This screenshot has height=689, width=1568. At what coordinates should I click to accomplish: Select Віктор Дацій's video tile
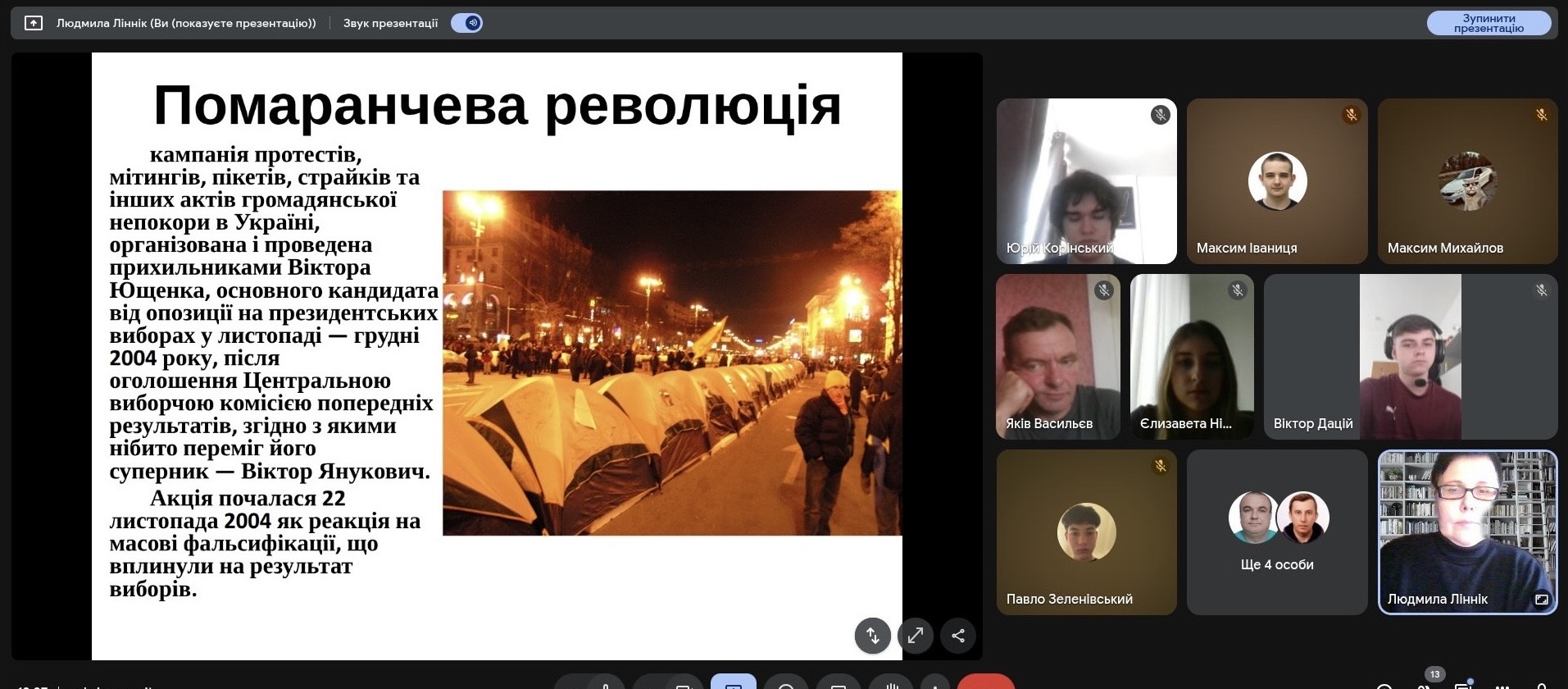click(1410, 356)
